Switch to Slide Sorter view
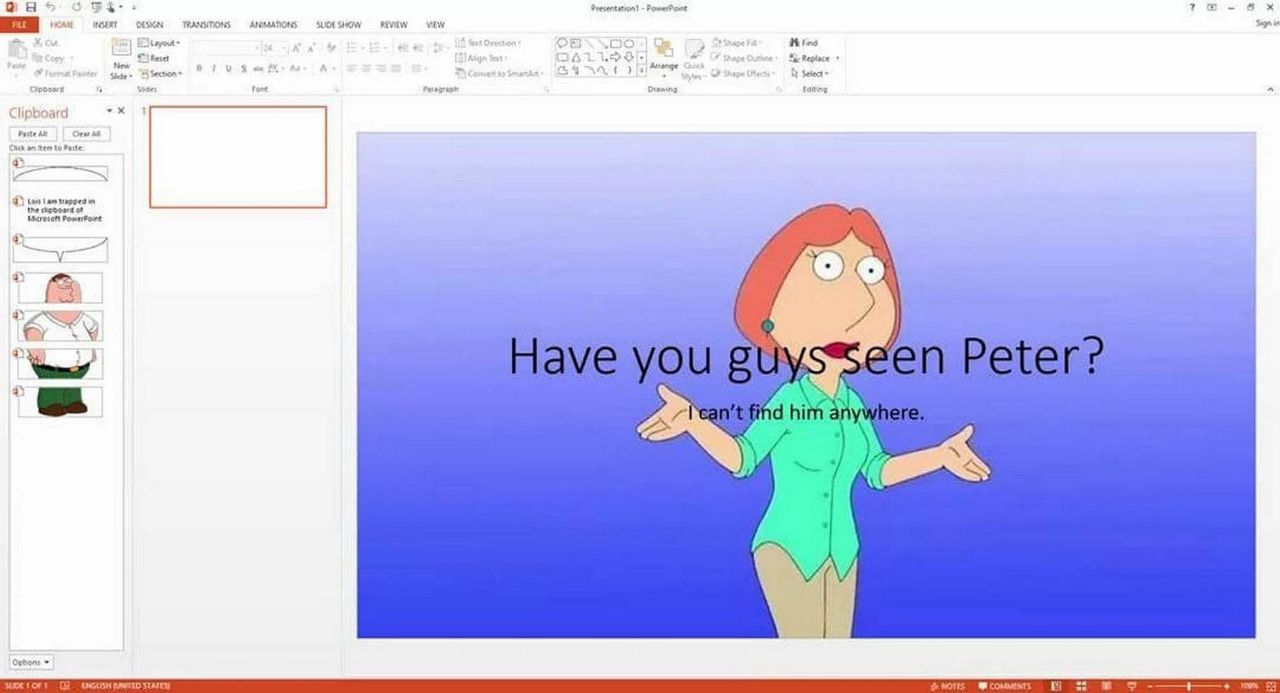1280x693 pixels. click(x=1080, y=686)
